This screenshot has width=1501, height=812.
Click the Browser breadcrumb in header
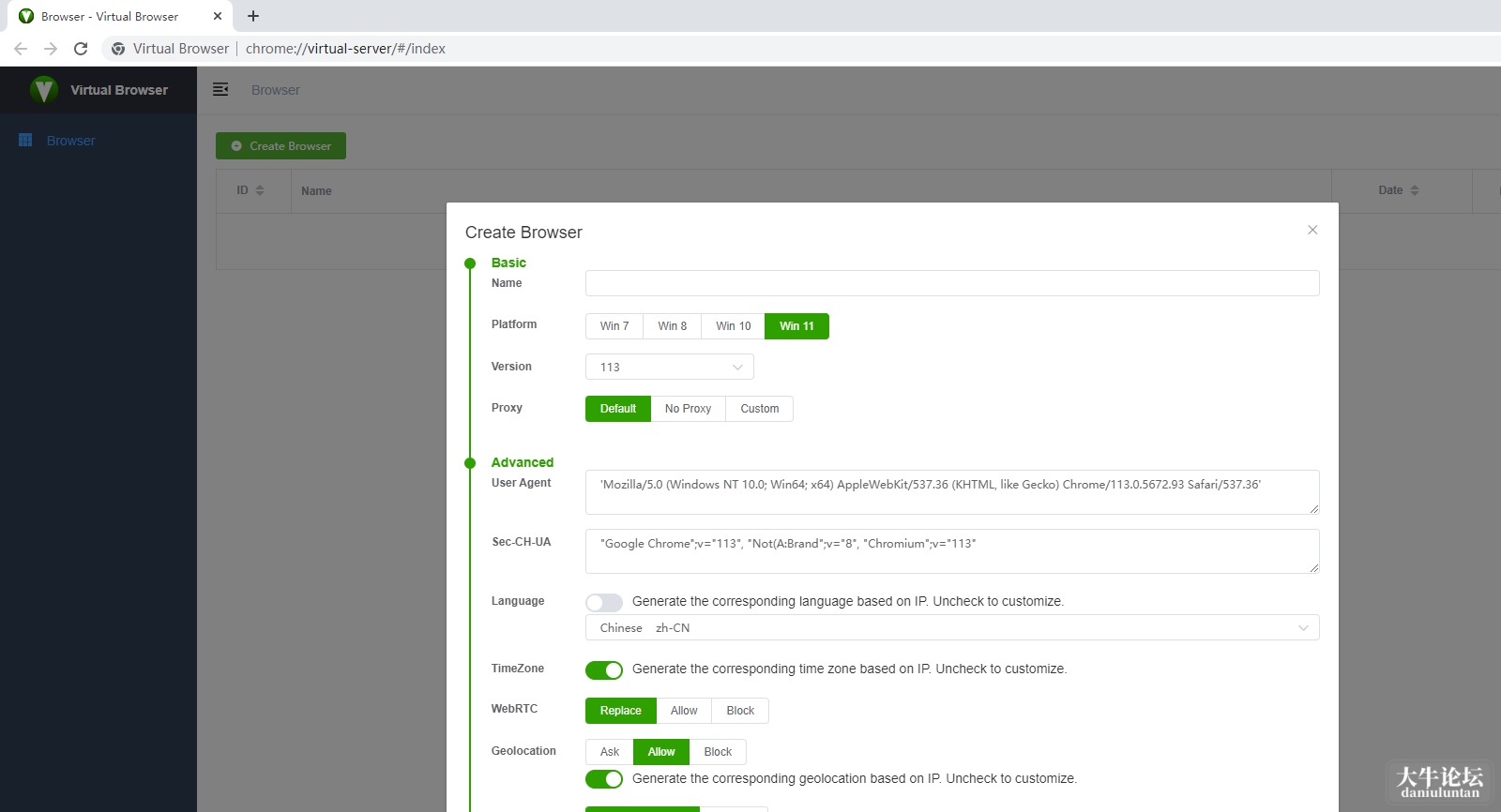[x=276, y=90]
